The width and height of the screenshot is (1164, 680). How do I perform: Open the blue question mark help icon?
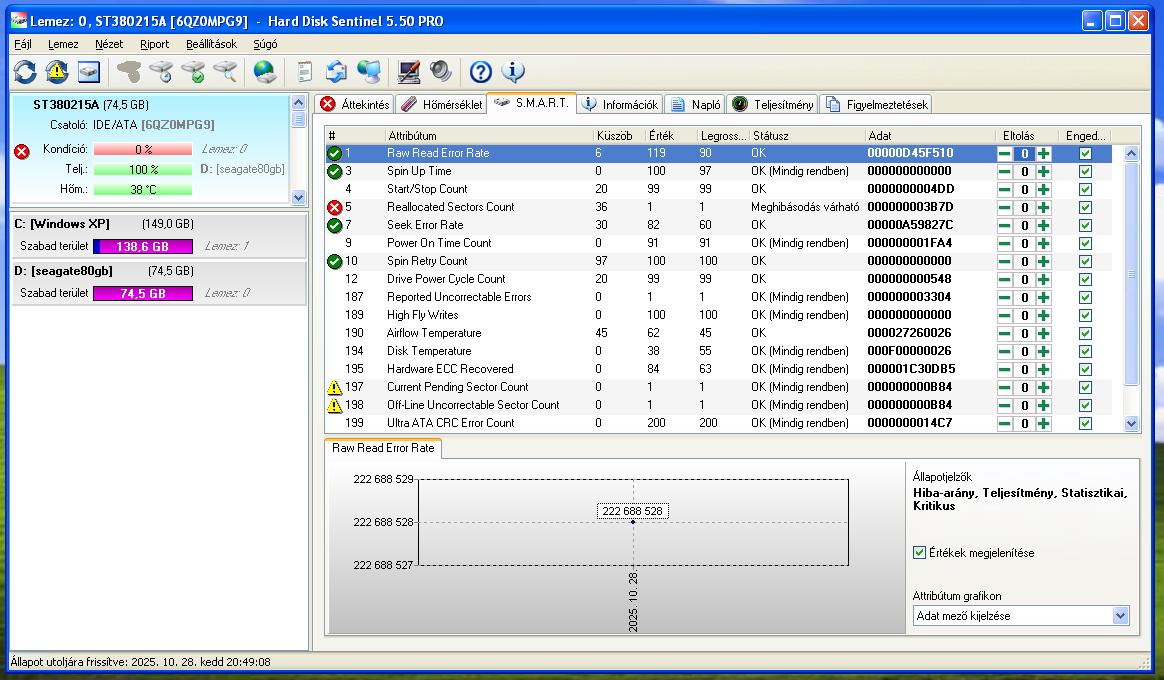[481, 72]
